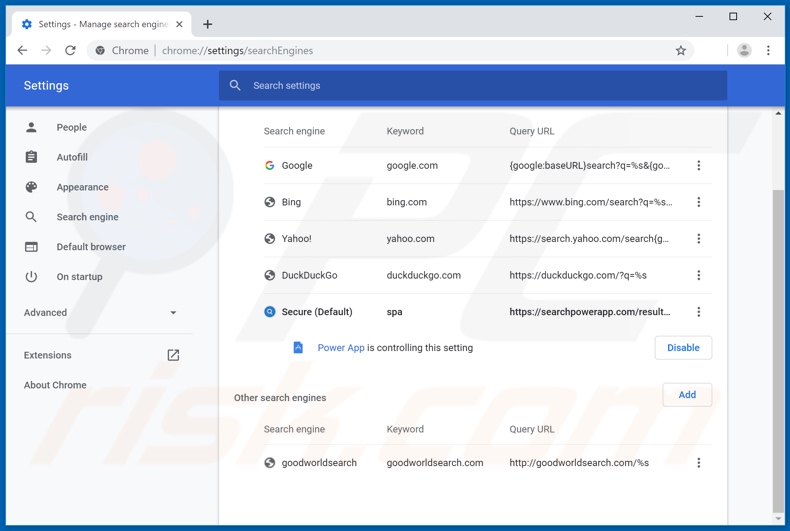Click the page vertical scrollbar thumb
Screen dimensions: 790x531
[x=778, y=350]
